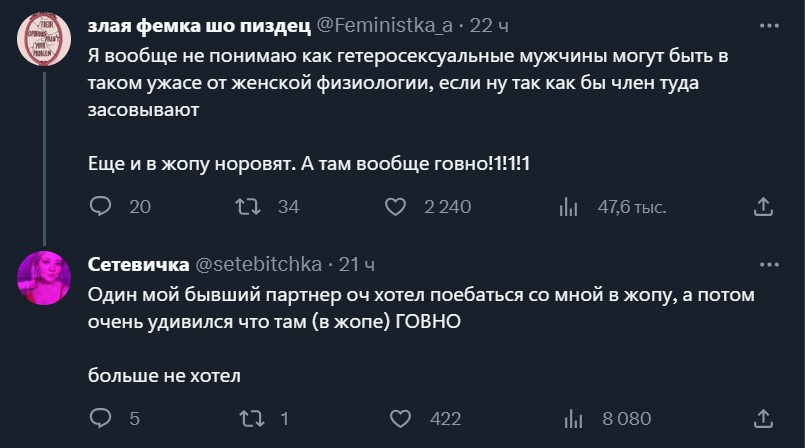Viewport: 805px width, 448px height.
Task: Retweet the first tweet by Feministka_a
Action: click(246, 207)
